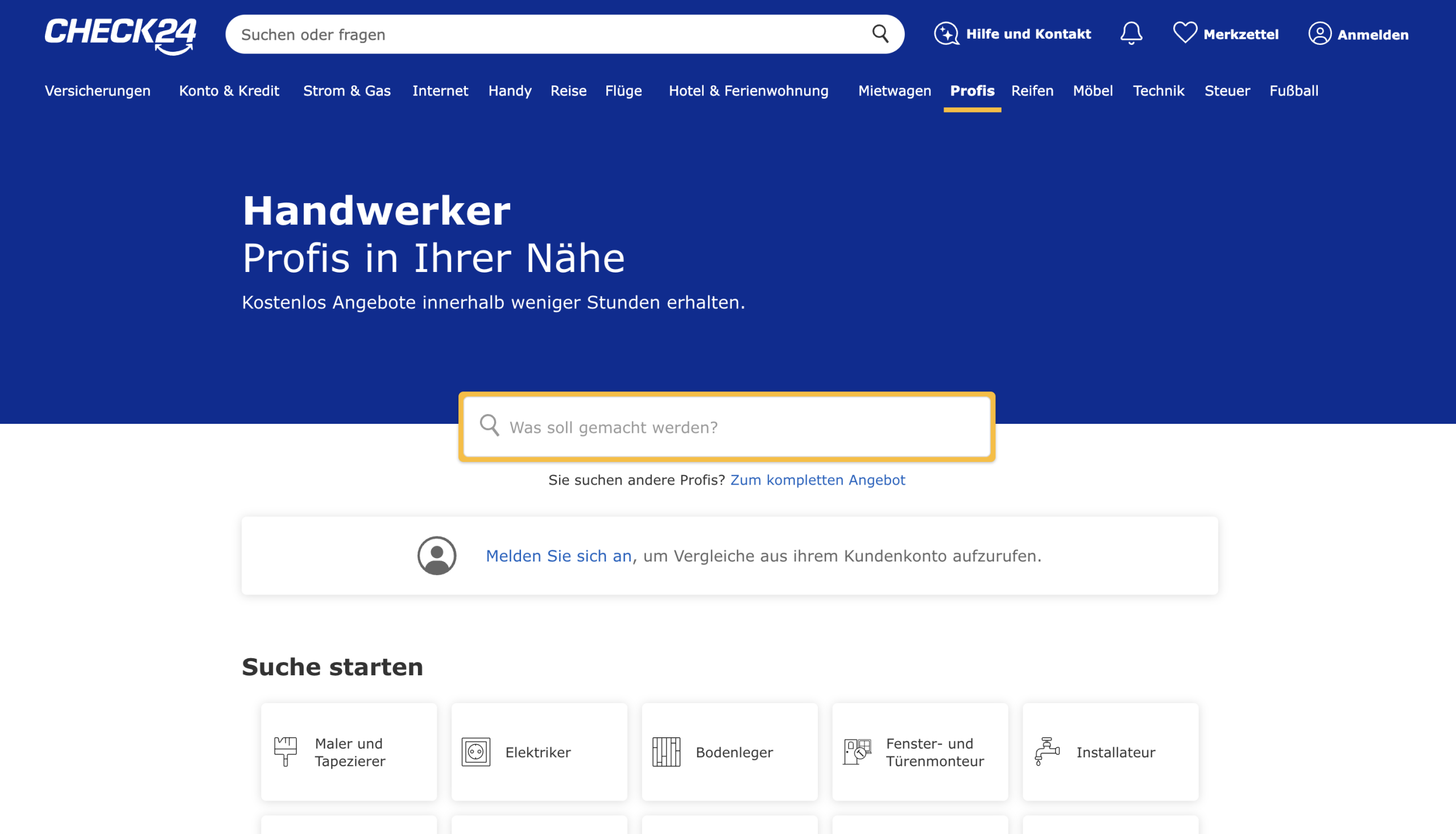Click the CHECK24 logo
This screenshot has height=834, width=1456.
(x=120, y=34)
